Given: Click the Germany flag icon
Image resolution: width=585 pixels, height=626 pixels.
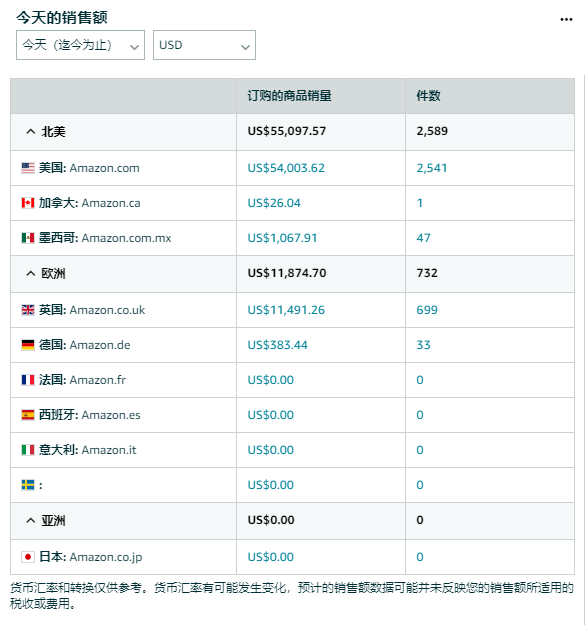Looking at the screenshot, I should coord(28,345).
